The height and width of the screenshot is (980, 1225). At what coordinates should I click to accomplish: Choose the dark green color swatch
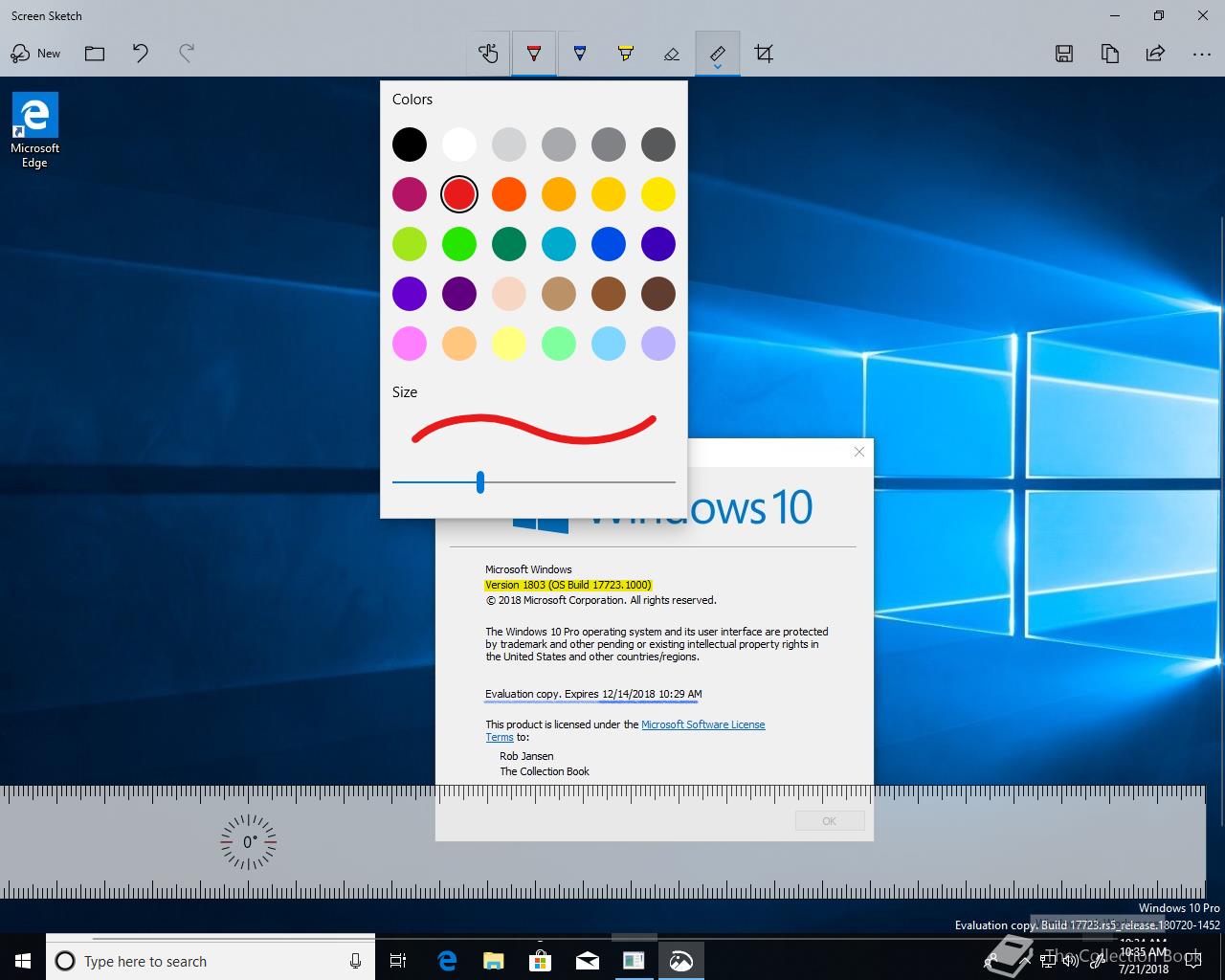(509, 244)
